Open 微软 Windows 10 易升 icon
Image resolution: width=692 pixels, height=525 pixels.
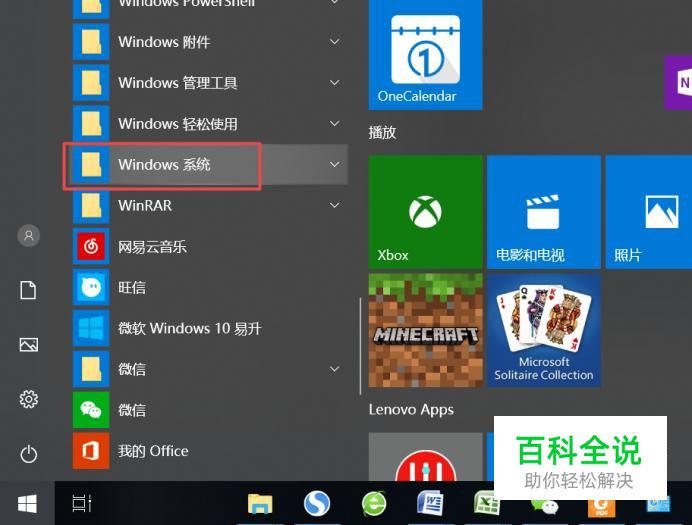[x=91, y=328]
